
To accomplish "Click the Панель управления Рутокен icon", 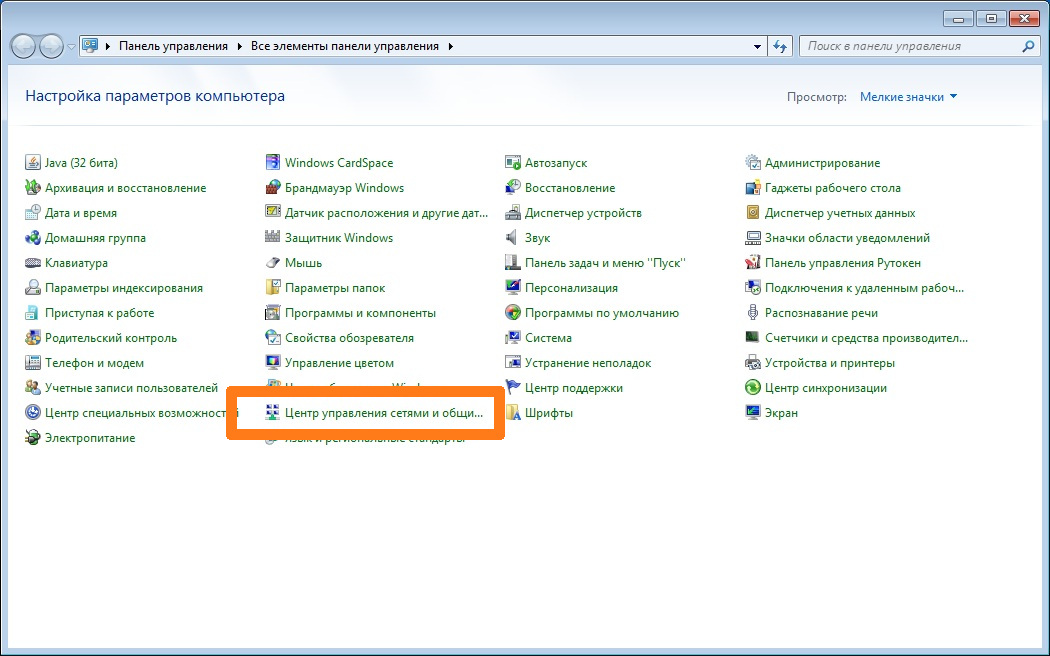I will pos(753,263).
